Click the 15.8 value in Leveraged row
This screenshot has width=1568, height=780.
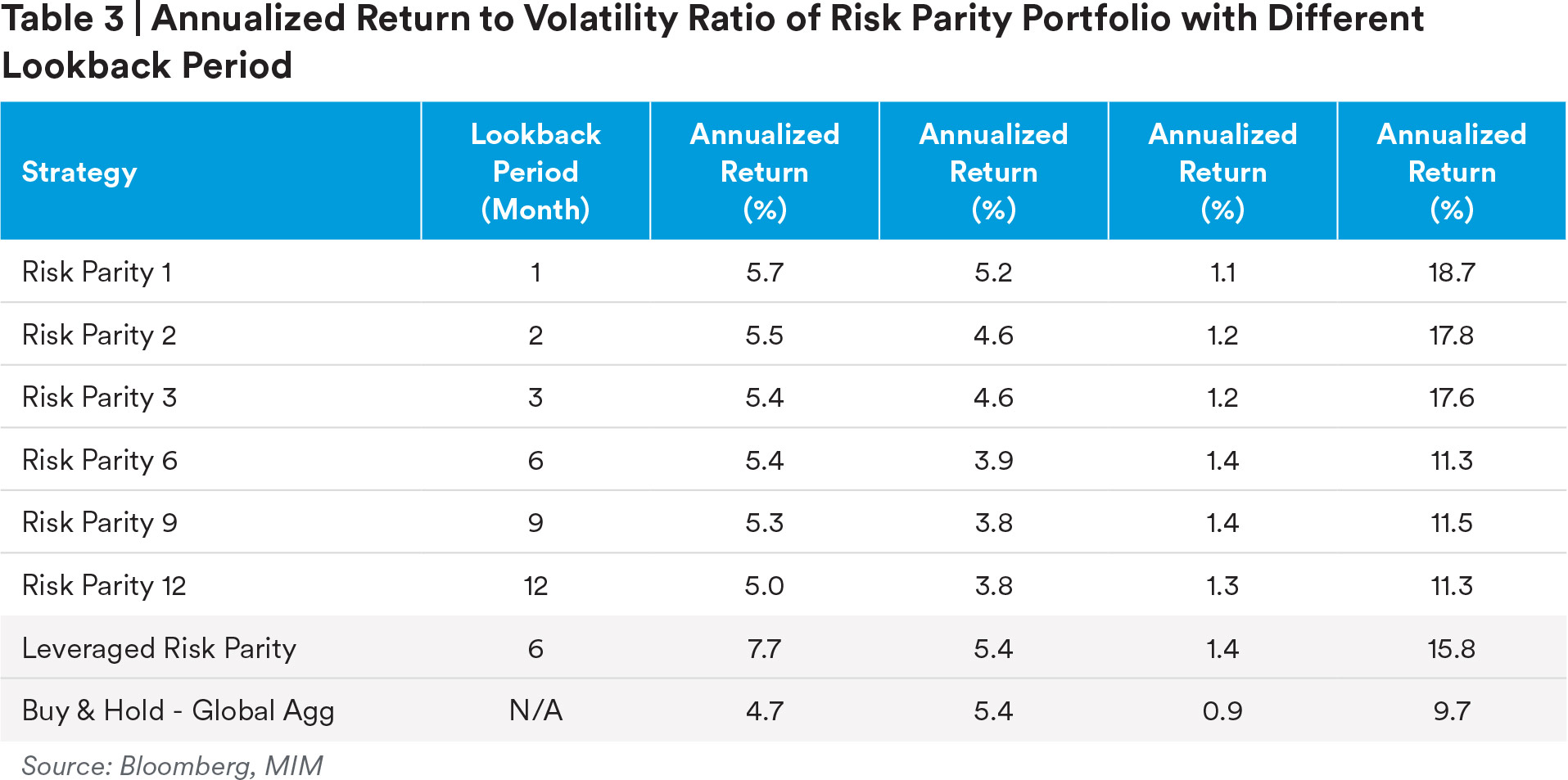[x=1451, y=648]
